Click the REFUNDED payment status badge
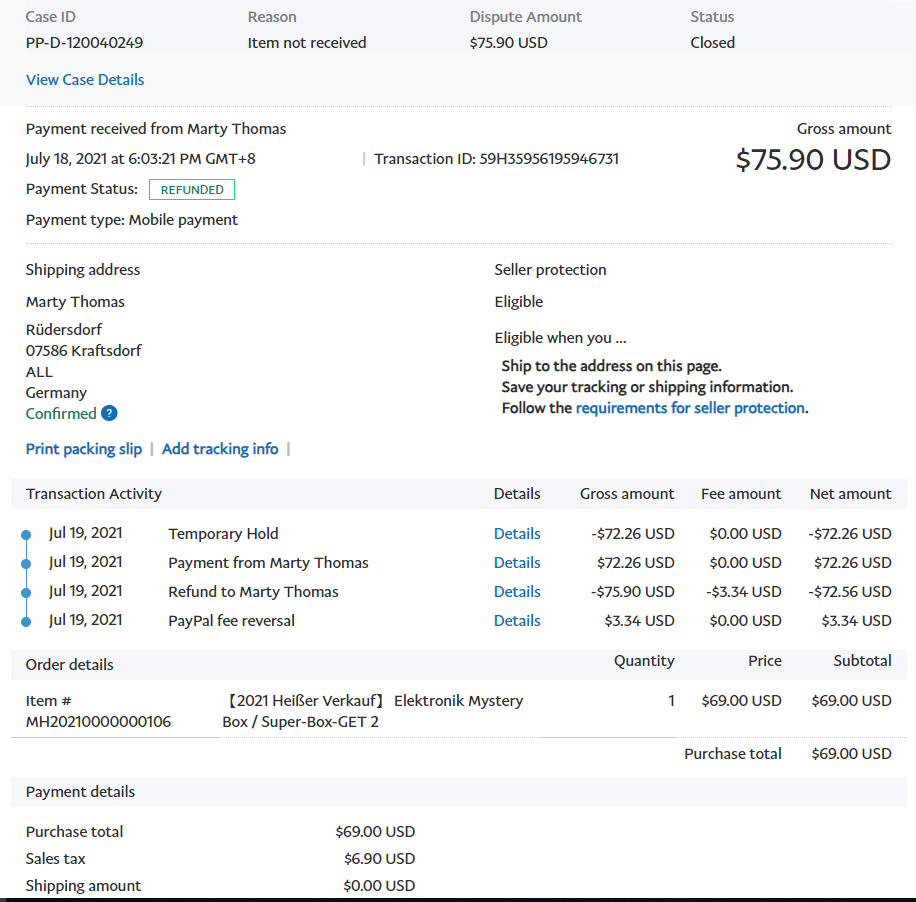916x902 pixels. (x=192, y=190)
